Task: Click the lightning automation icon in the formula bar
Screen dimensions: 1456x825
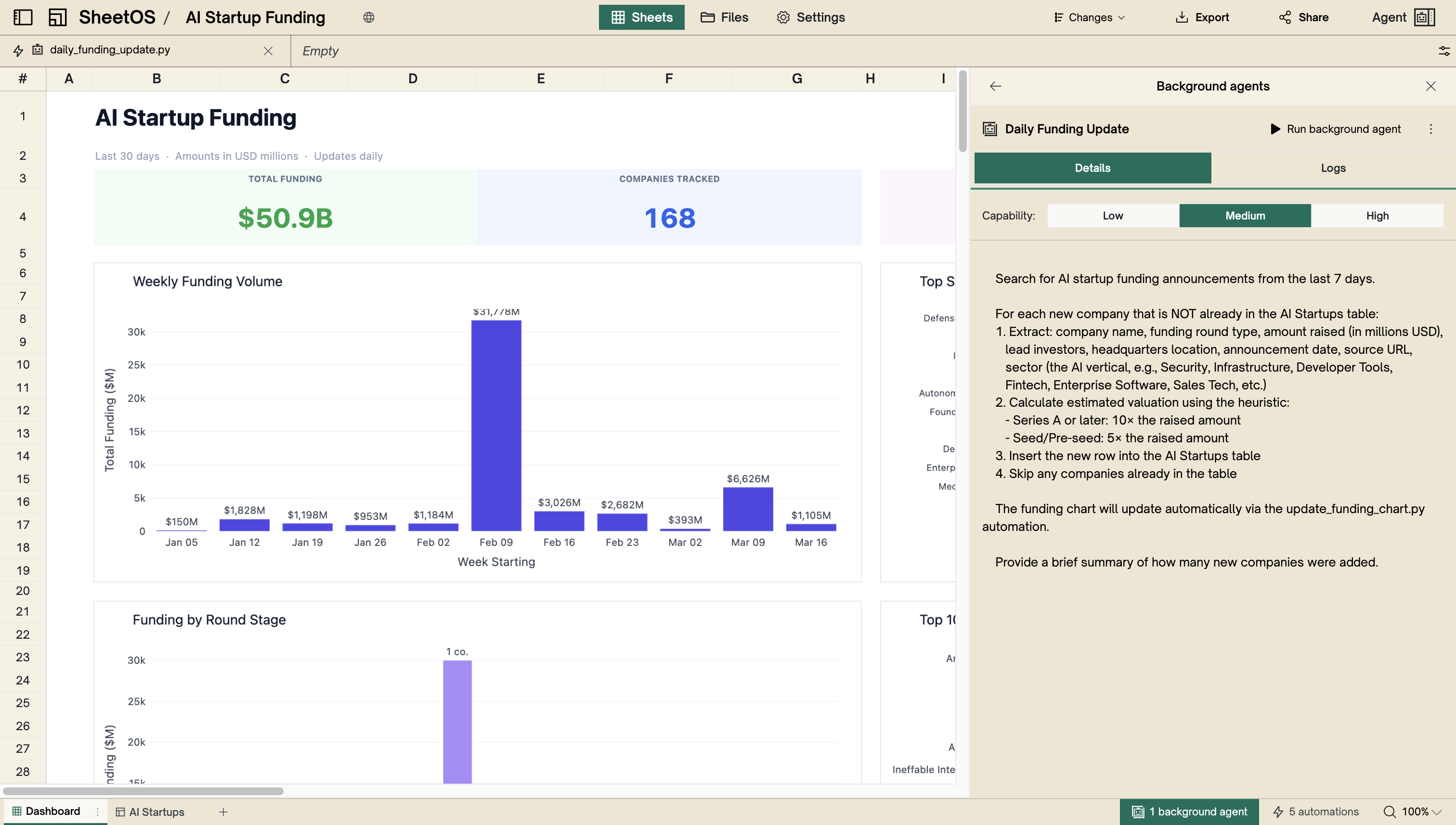Action: click(17, 51)
